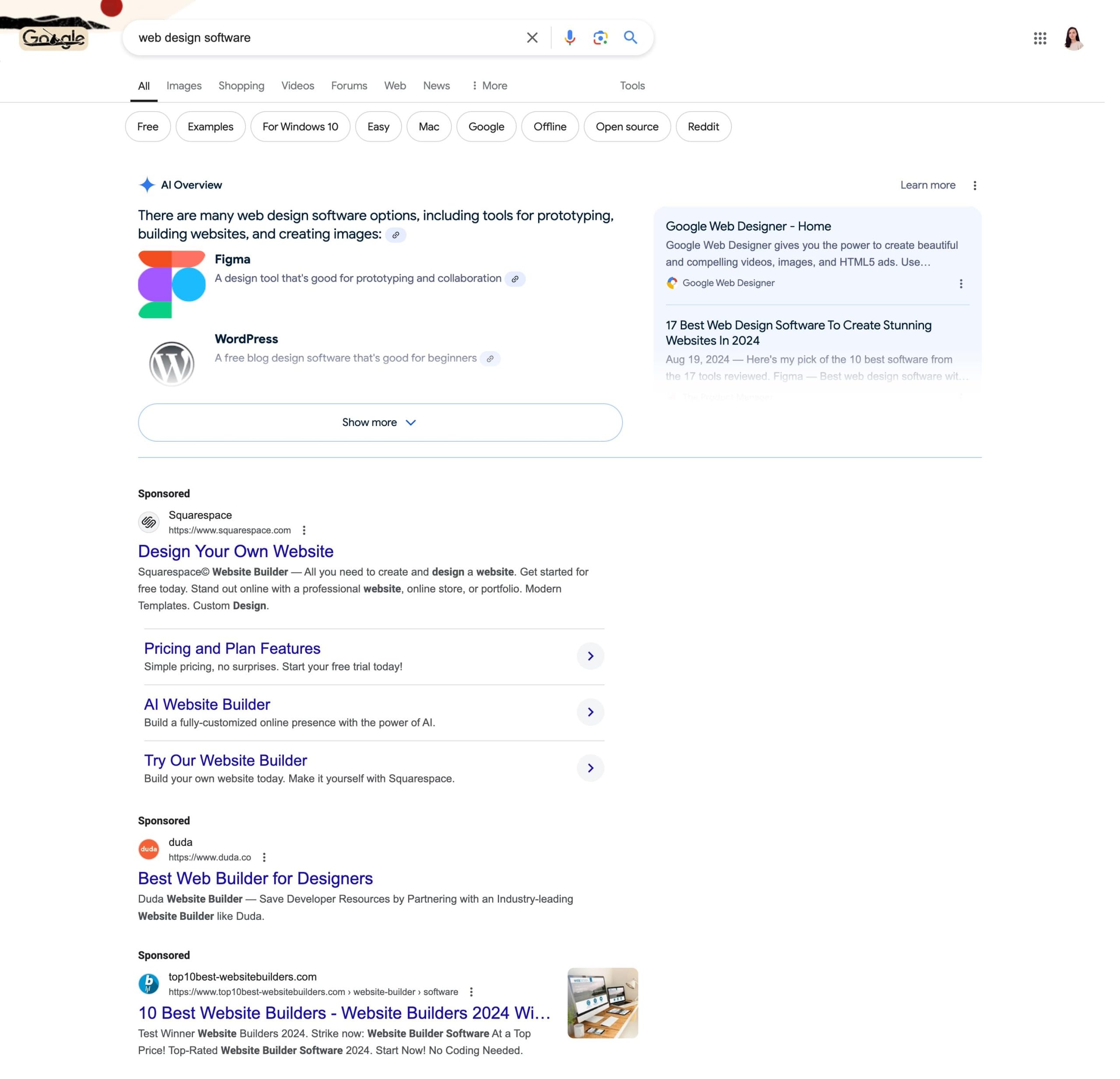Expand Pricing and Plan Features chevron
The image size is (1120, 1079).
click(590, 656)
